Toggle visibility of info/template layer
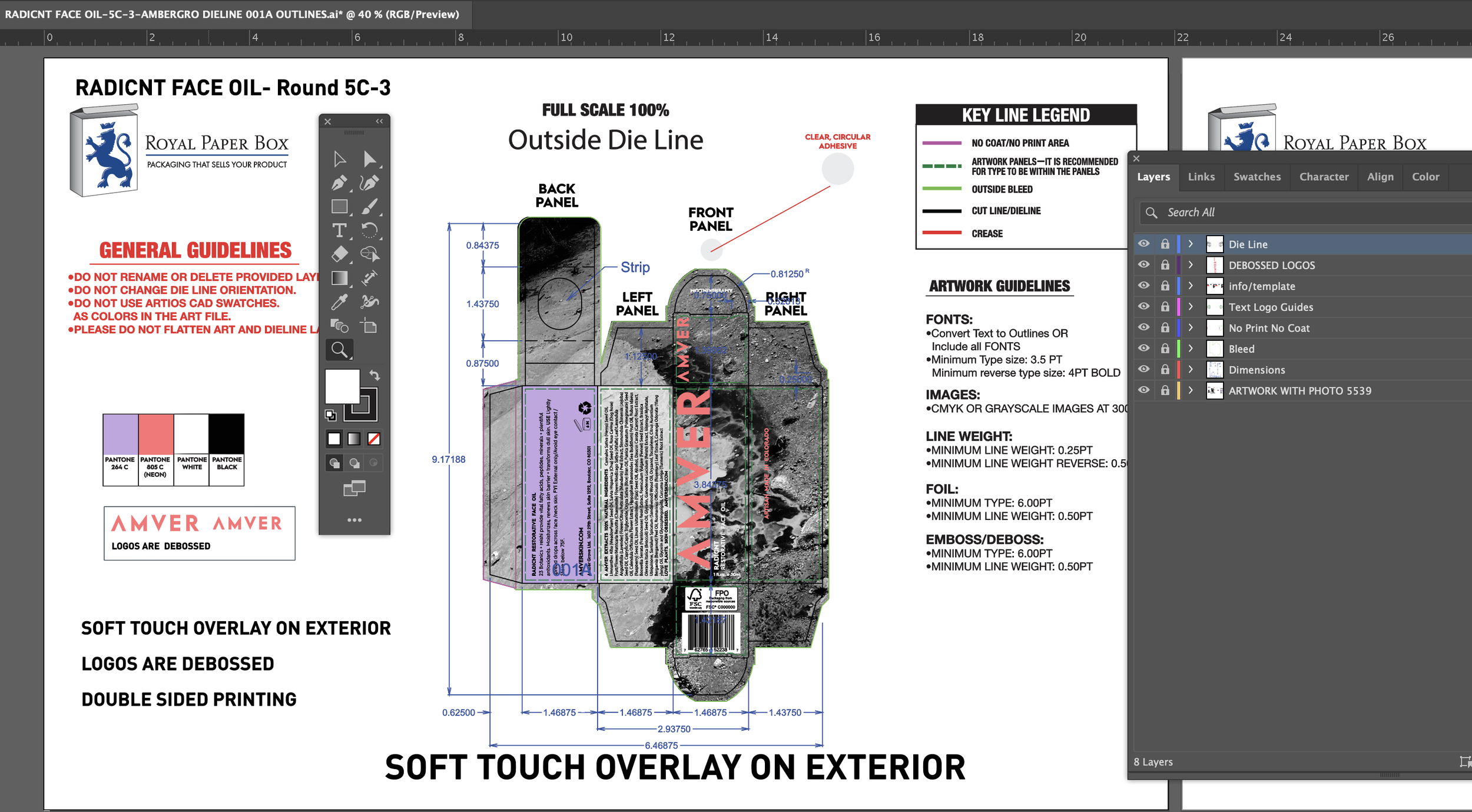Screen dimensions: 1472x812 coord(1143,286)
